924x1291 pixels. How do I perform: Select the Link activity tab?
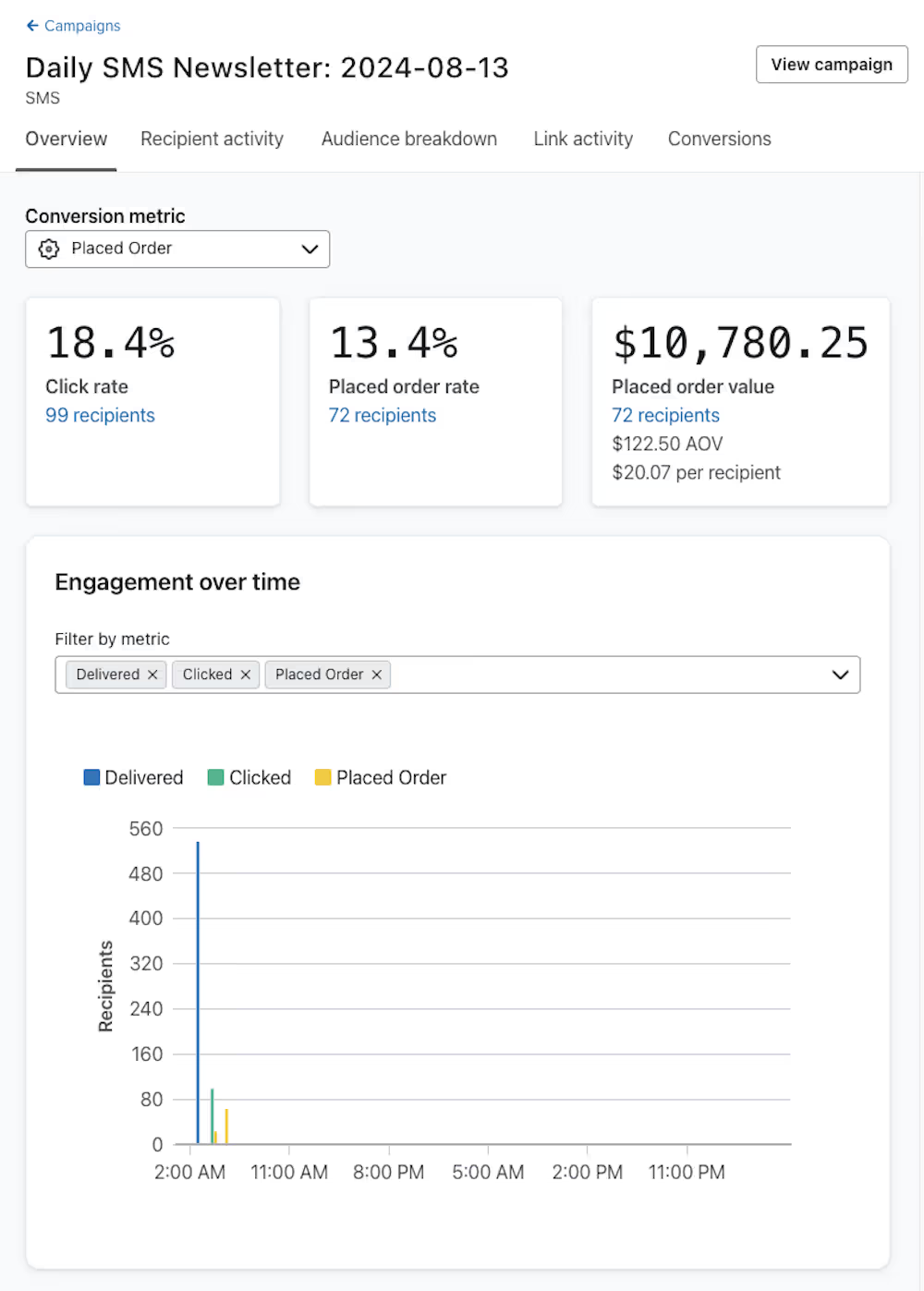tap(583, 139)
